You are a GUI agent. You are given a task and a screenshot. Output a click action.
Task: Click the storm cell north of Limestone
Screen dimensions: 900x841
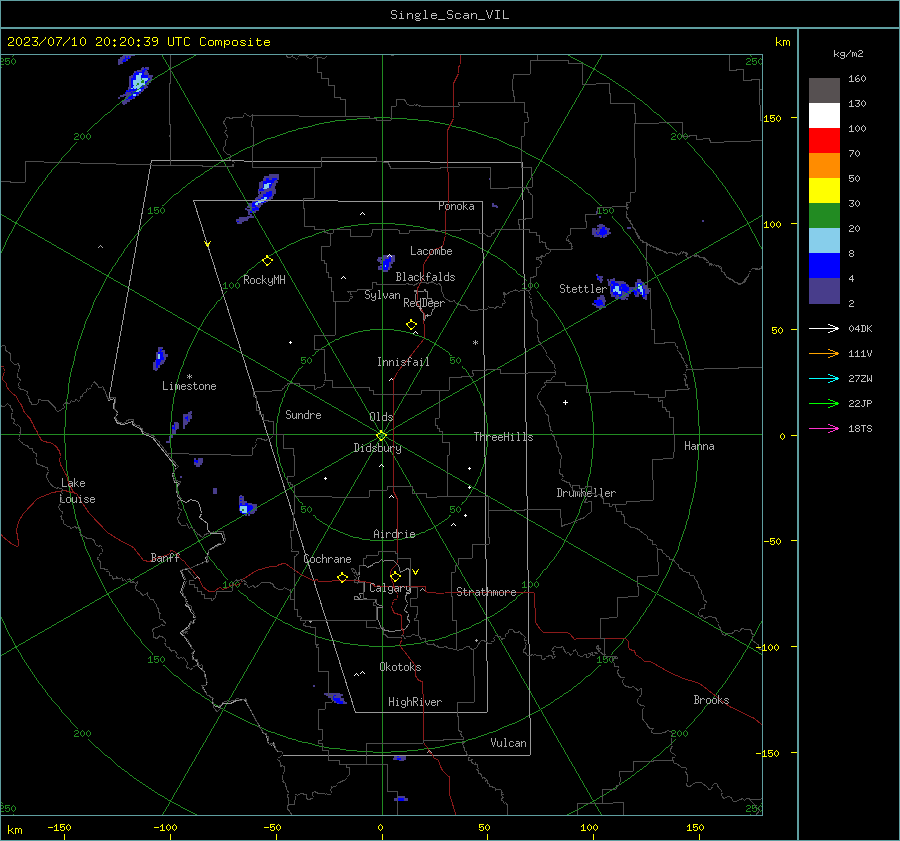pyautogui.click(x=160, y=358)
